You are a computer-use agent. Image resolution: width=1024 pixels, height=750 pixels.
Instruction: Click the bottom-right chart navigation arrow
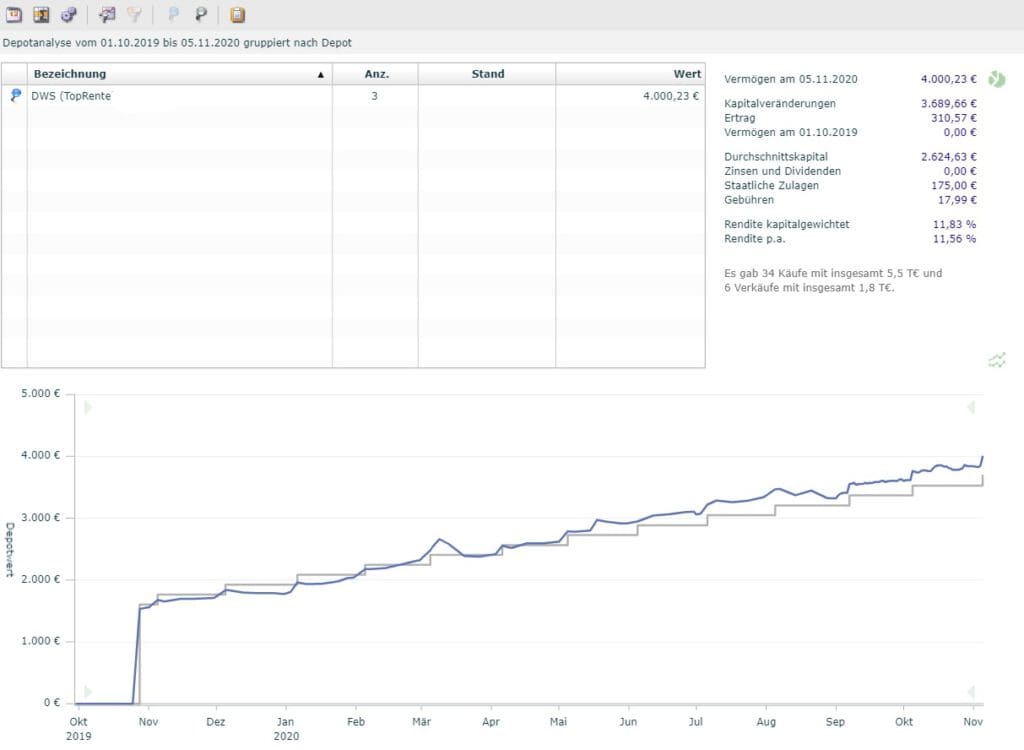click(971, 691)
